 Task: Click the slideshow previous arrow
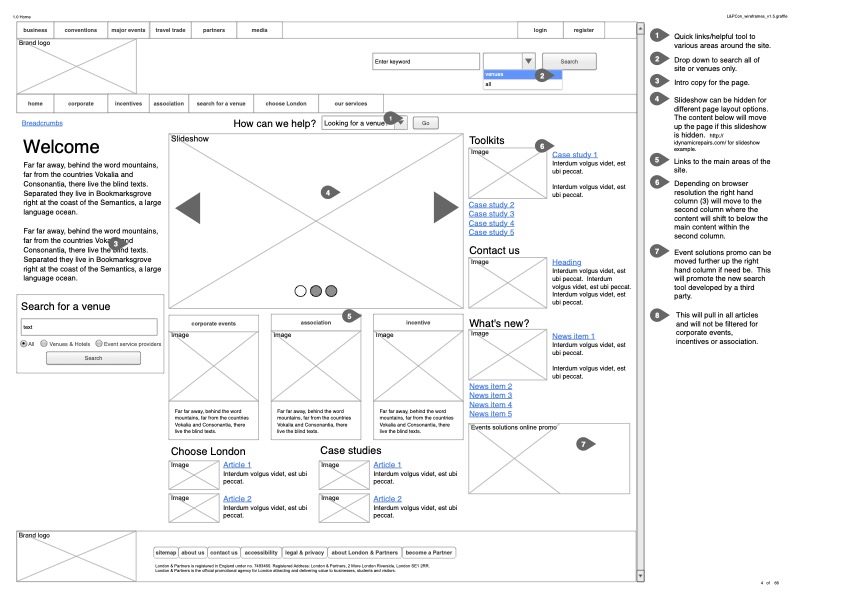188,208
